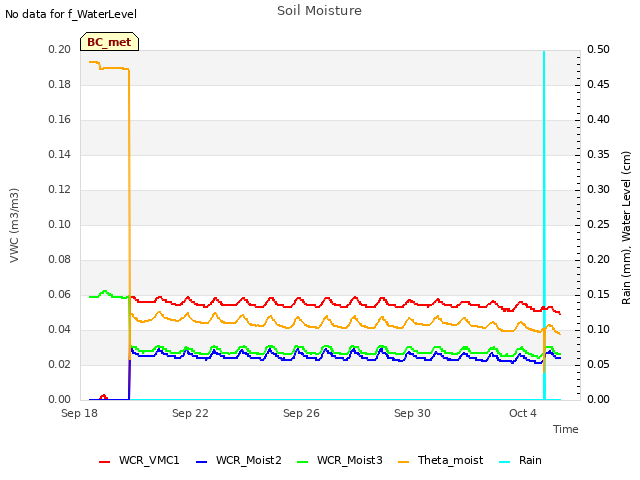Click the blue WCR_Moist2 legend swatch

coord(202,462)
